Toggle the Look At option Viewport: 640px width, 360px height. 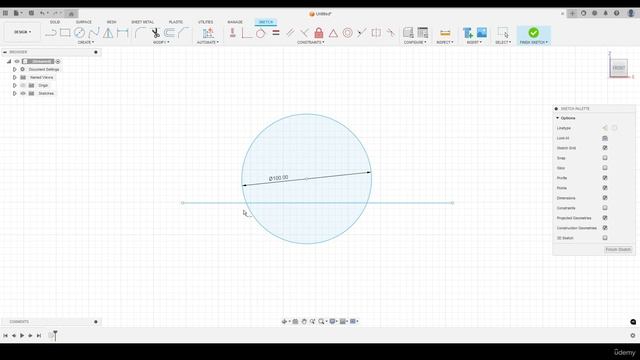pos(605,138)
